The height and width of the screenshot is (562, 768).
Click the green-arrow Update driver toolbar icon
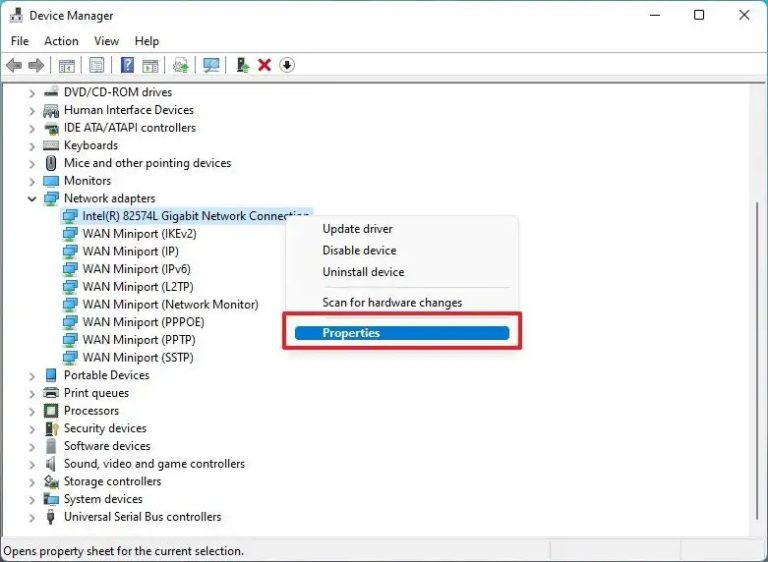(x=242, y=65)
